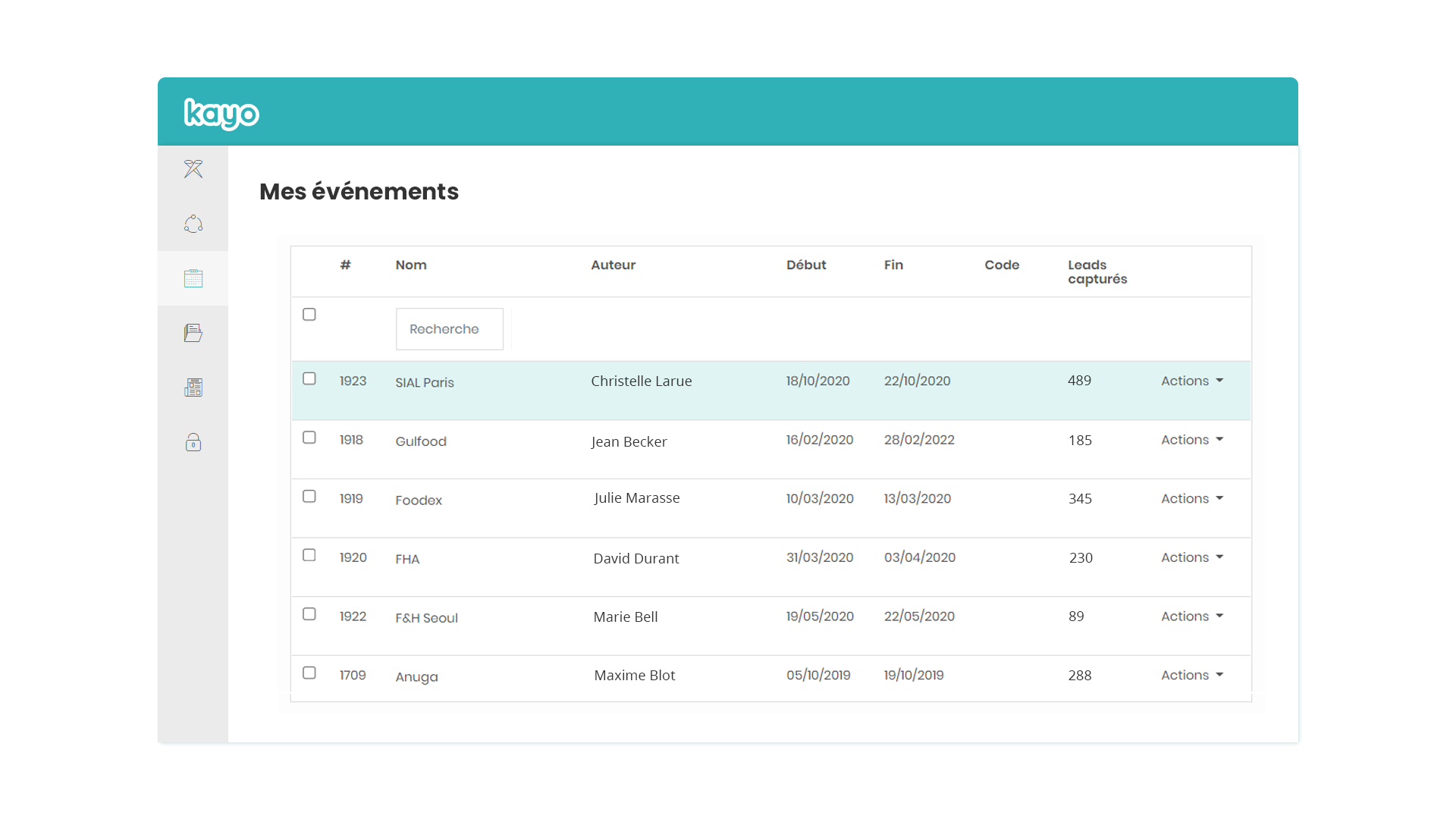Viewport: 1456px width, 819px height.
Task: Click the Leads capturés column header
Action: tap(1097, 271)
